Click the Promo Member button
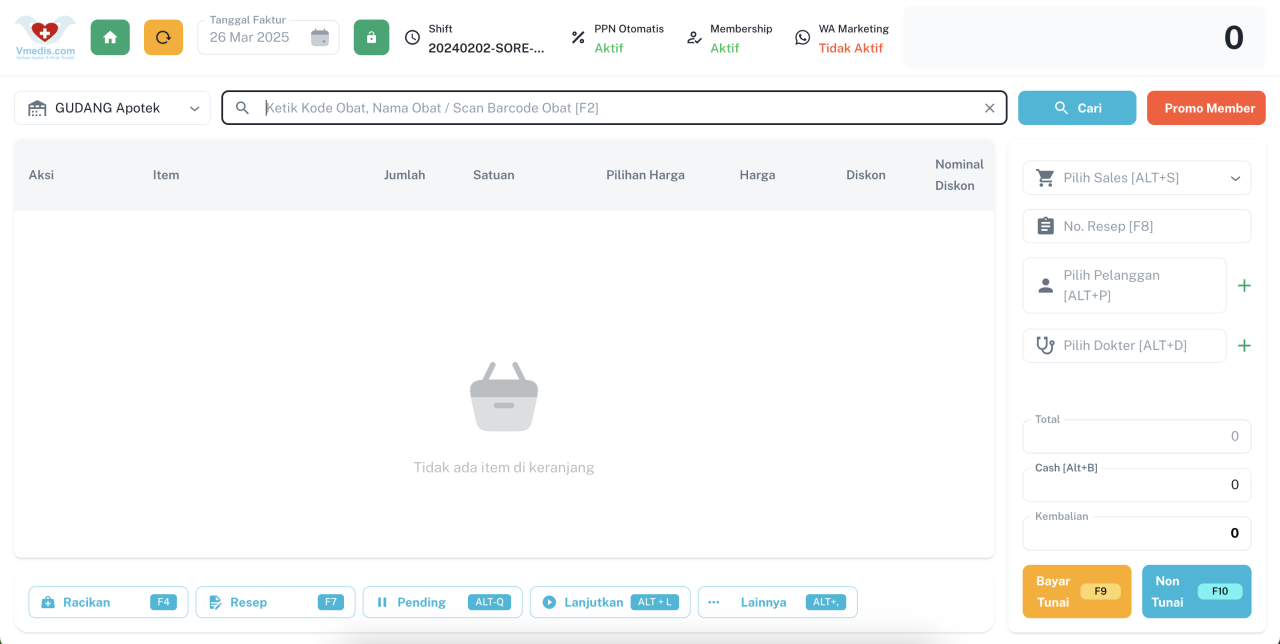The height and width of the screenshot is (644, 1280). click(1206, 108)
